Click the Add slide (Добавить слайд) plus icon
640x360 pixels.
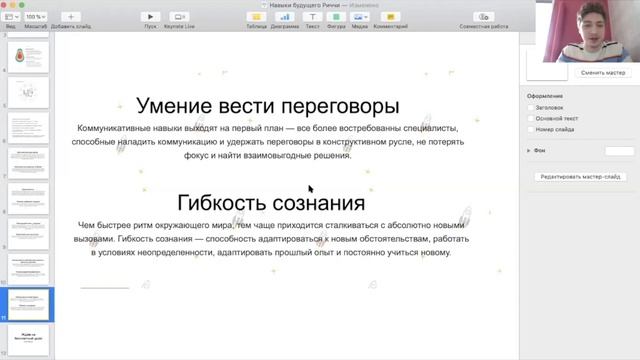(x=71, y=17)
